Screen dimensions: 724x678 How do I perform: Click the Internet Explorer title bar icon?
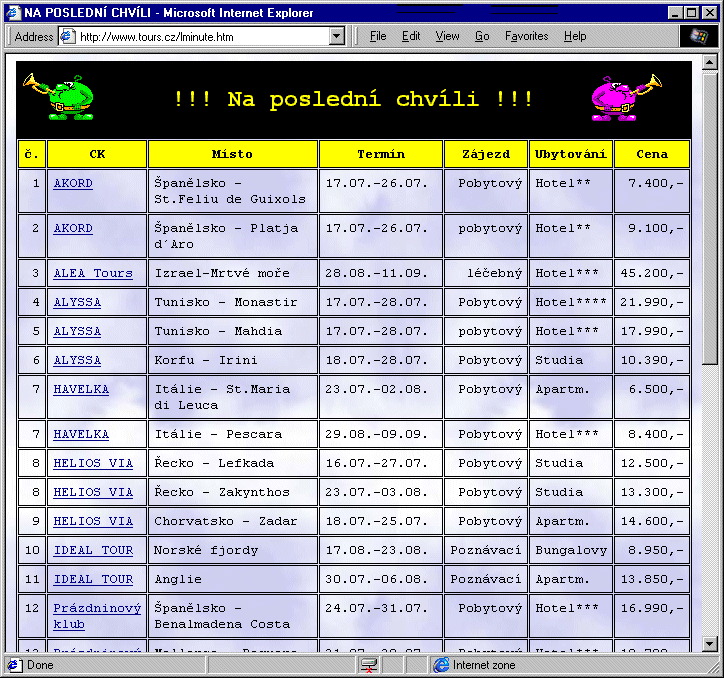[x=13, y=12]
